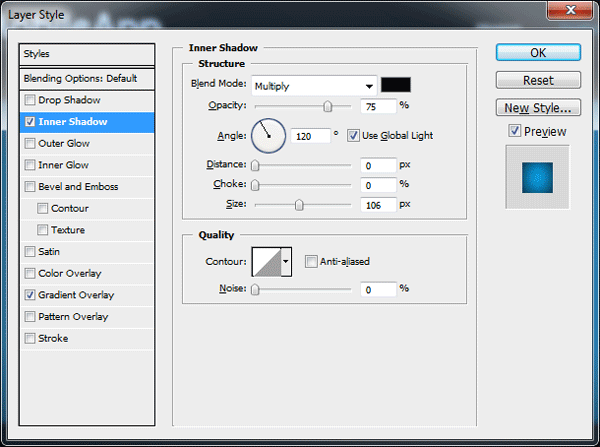This screenshot has width=600, height=447.
Task: Open the Blend Mode Multiply dropdown
Action: click(x=314, y=86)
